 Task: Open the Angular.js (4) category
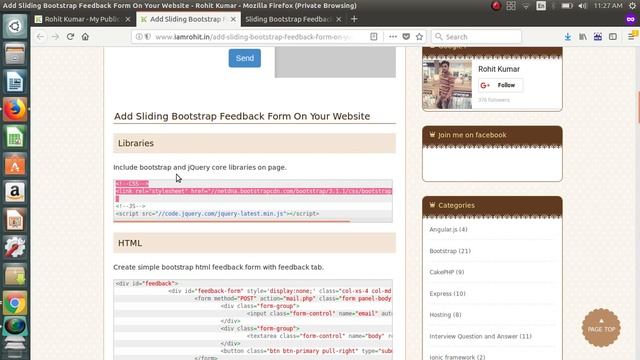pos(448,229)
